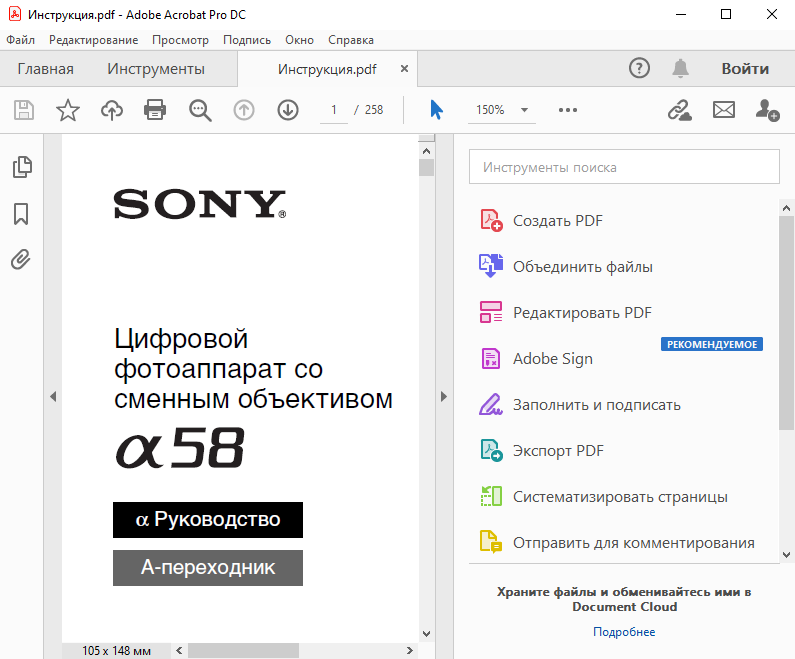Open help question mark icon
Screen dimensions: 795x659
click(x=639, y=68)
